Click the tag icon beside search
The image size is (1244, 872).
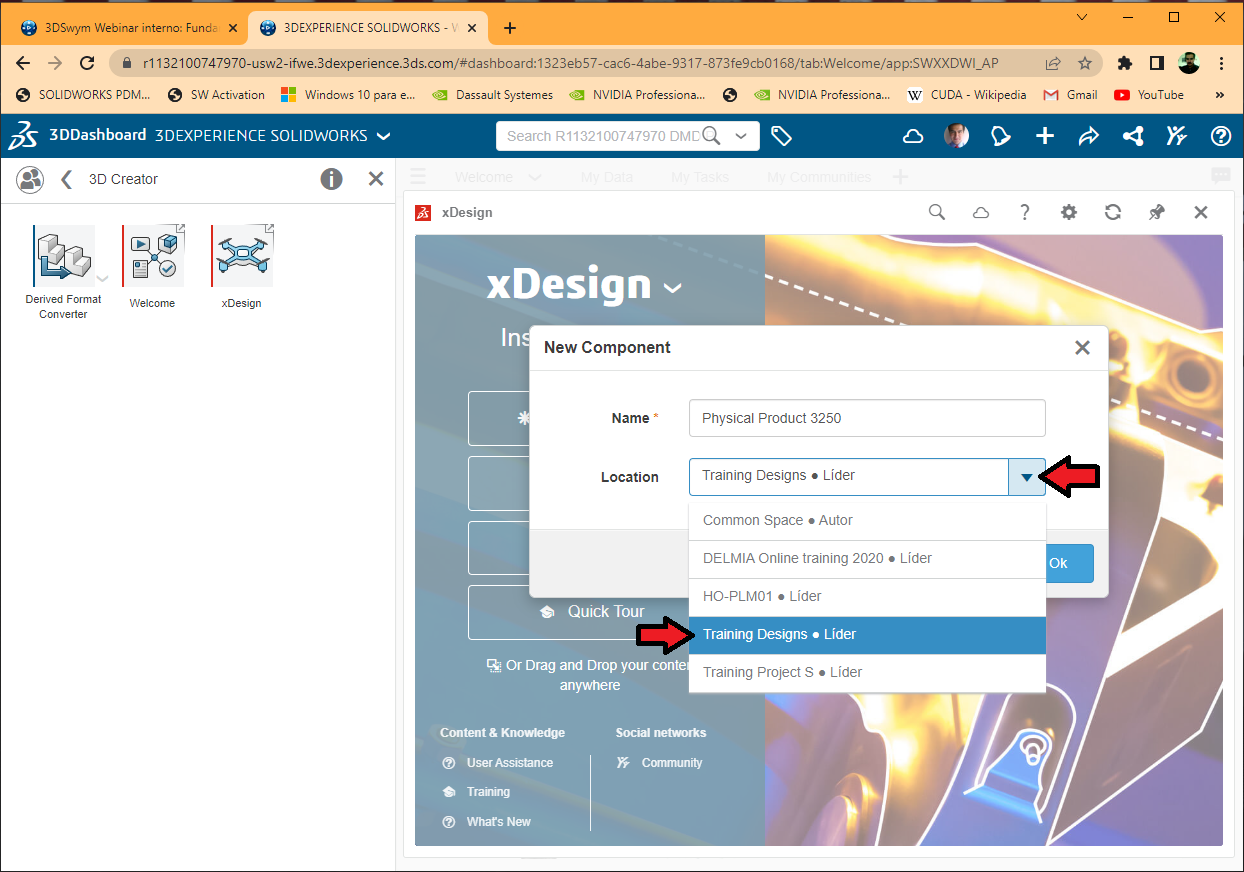point(782,136)
